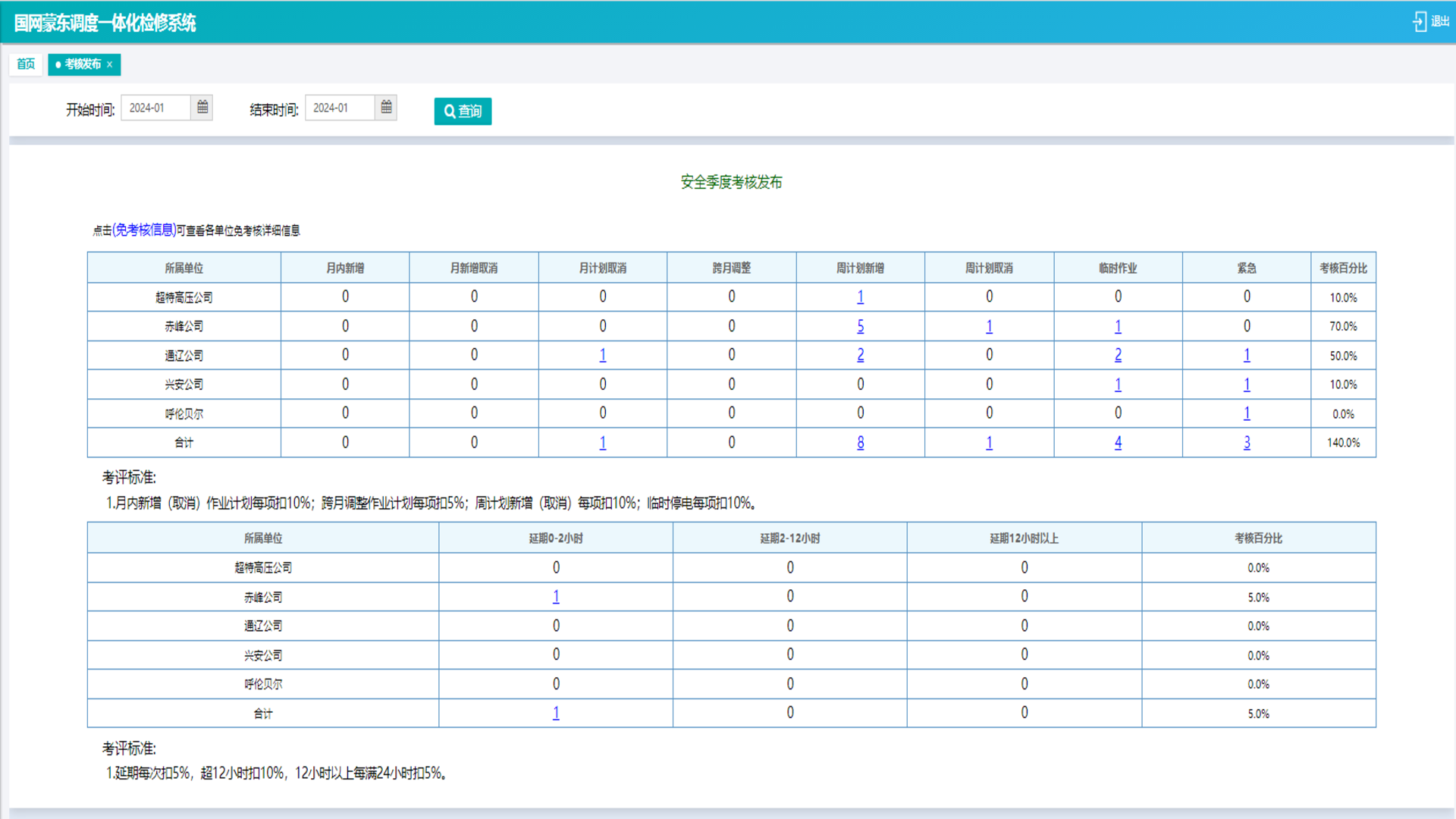Open the start time calendar picker icon

tap(202, 108)
